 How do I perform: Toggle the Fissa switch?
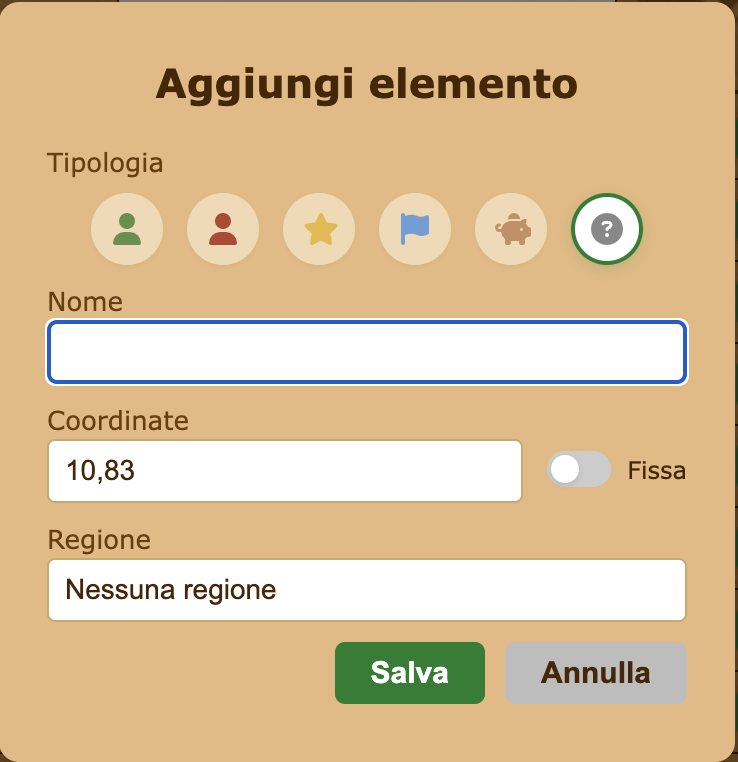pyautogui.click(x=579, y=469)
